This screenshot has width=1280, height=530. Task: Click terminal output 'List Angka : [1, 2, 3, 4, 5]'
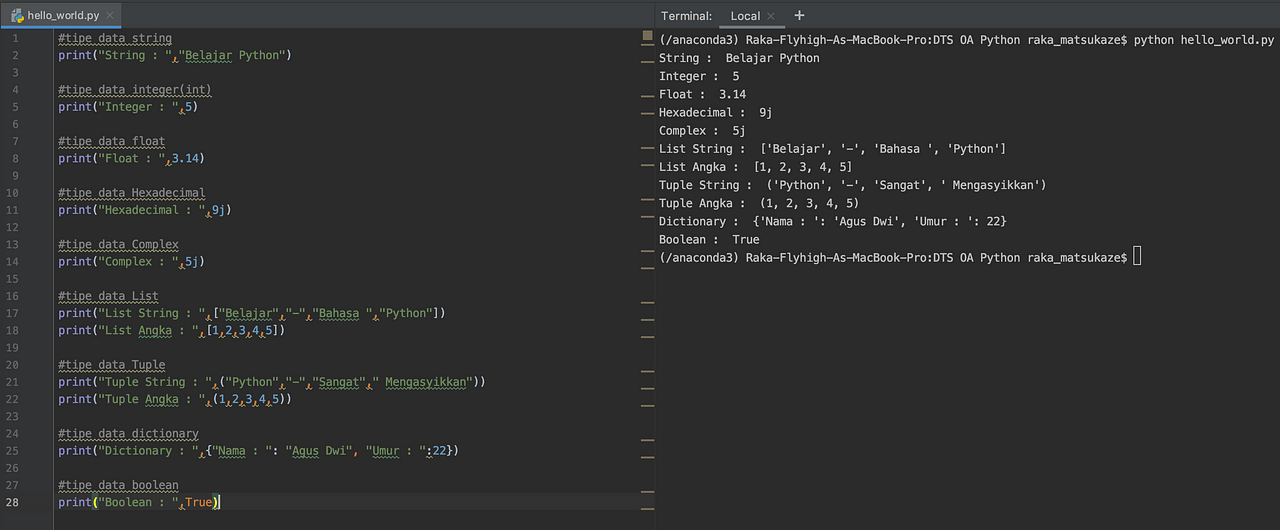tap(756, 167)
